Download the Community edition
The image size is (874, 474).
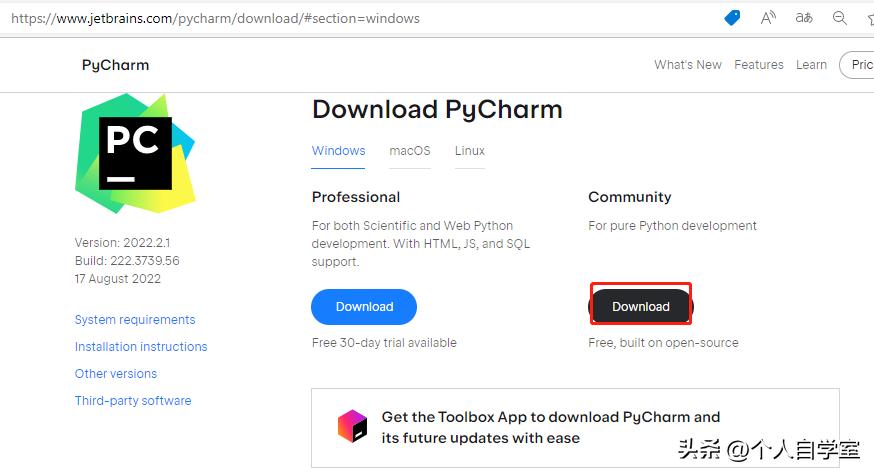click(x=641, y=307)
